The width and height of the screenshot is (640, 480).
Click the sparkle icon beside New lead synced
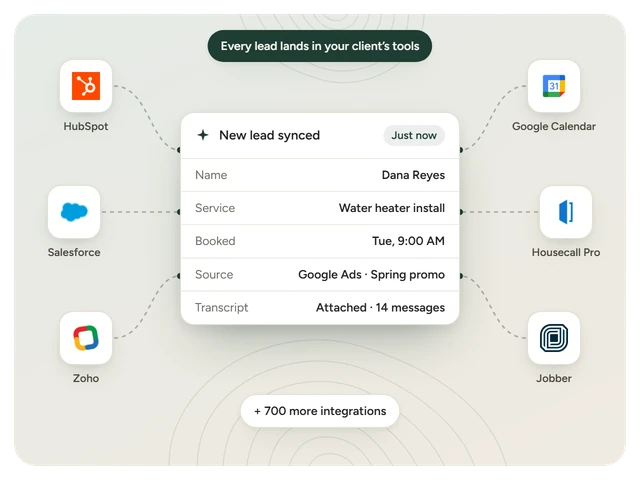coord(203,135)
